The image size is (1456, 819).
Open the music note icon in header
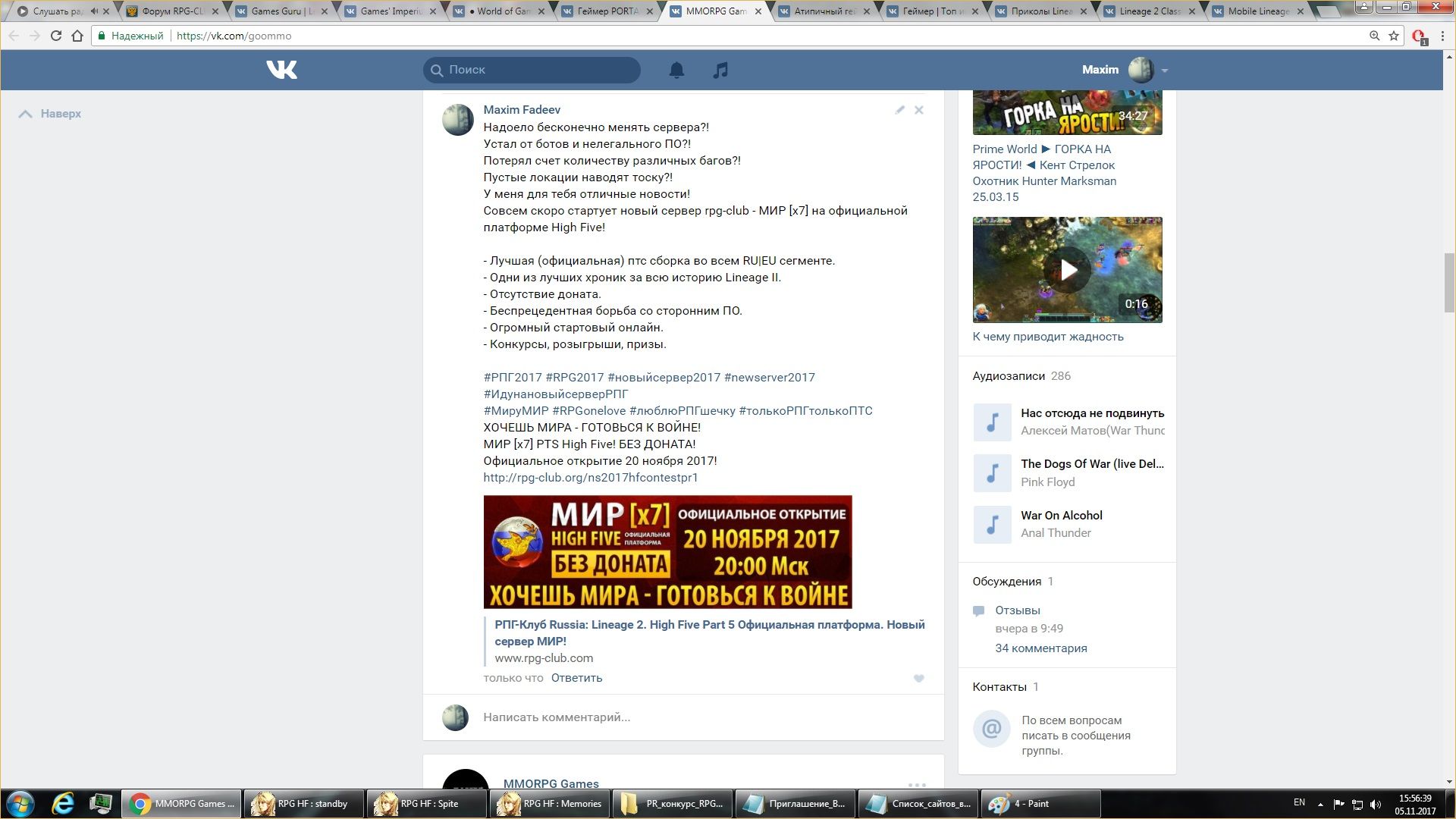pos(720,70)
